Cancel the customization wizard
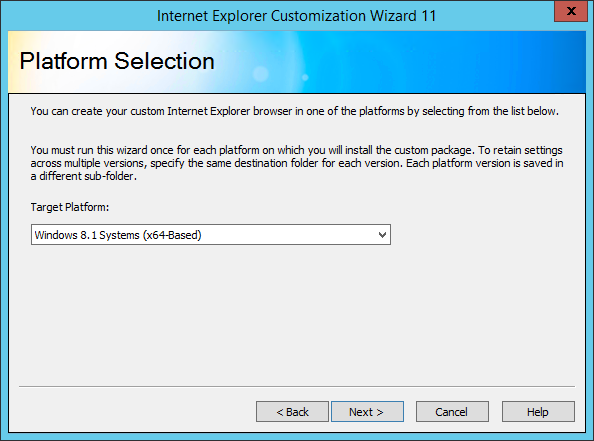This screenshot has width=594, height=441. [452, 411]
